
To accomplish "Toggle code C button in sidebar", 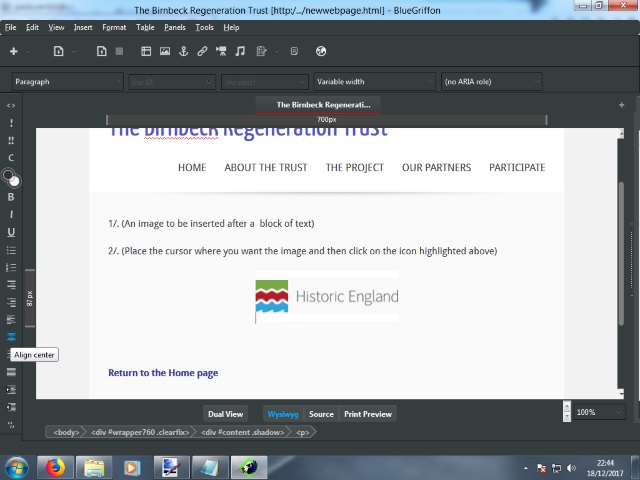I will [11, 158].
